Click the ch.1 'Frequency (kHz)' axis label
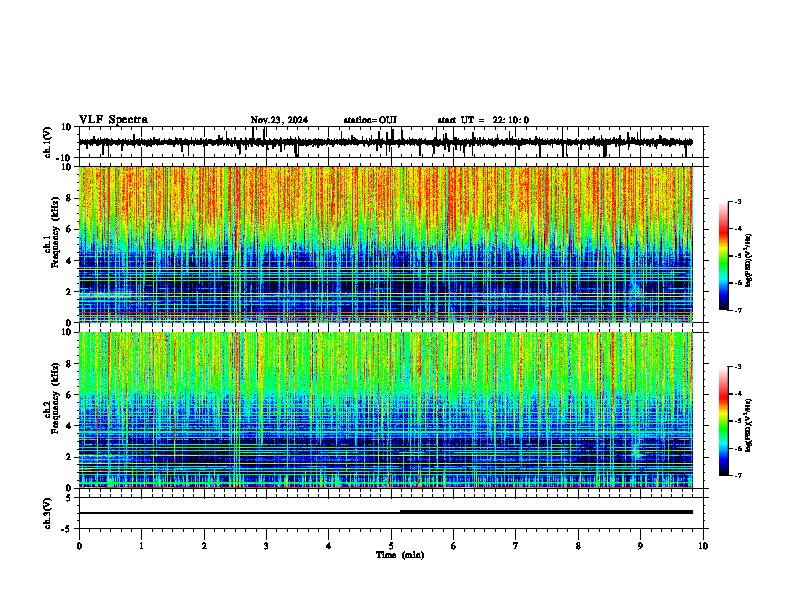Screen dimensions: 792x612 [55, 233]
